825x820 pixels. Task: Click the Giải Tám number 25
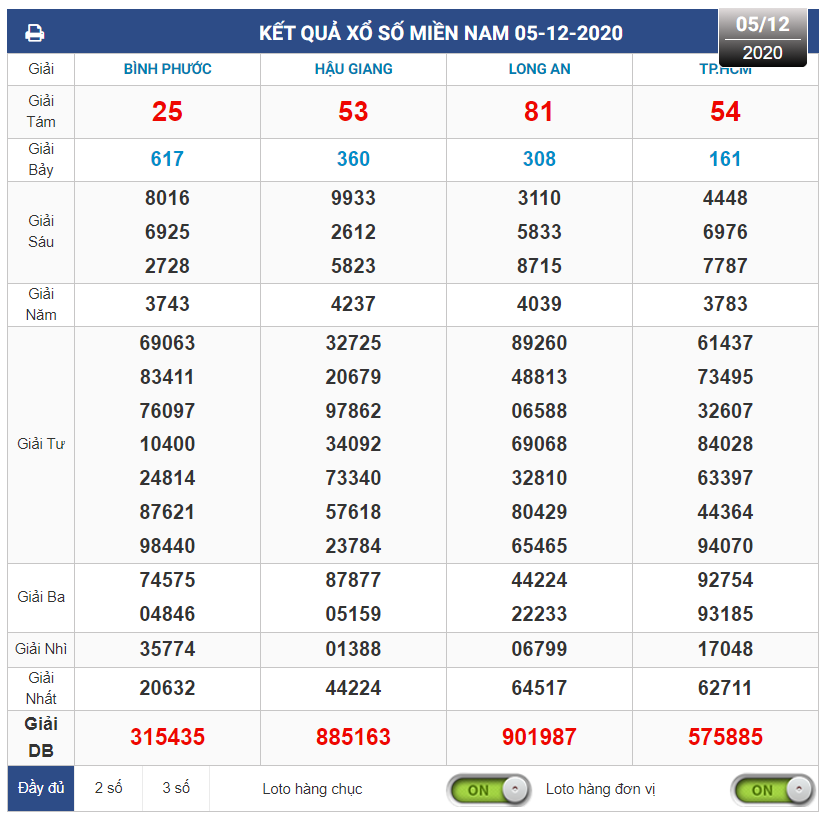point(167,111)
